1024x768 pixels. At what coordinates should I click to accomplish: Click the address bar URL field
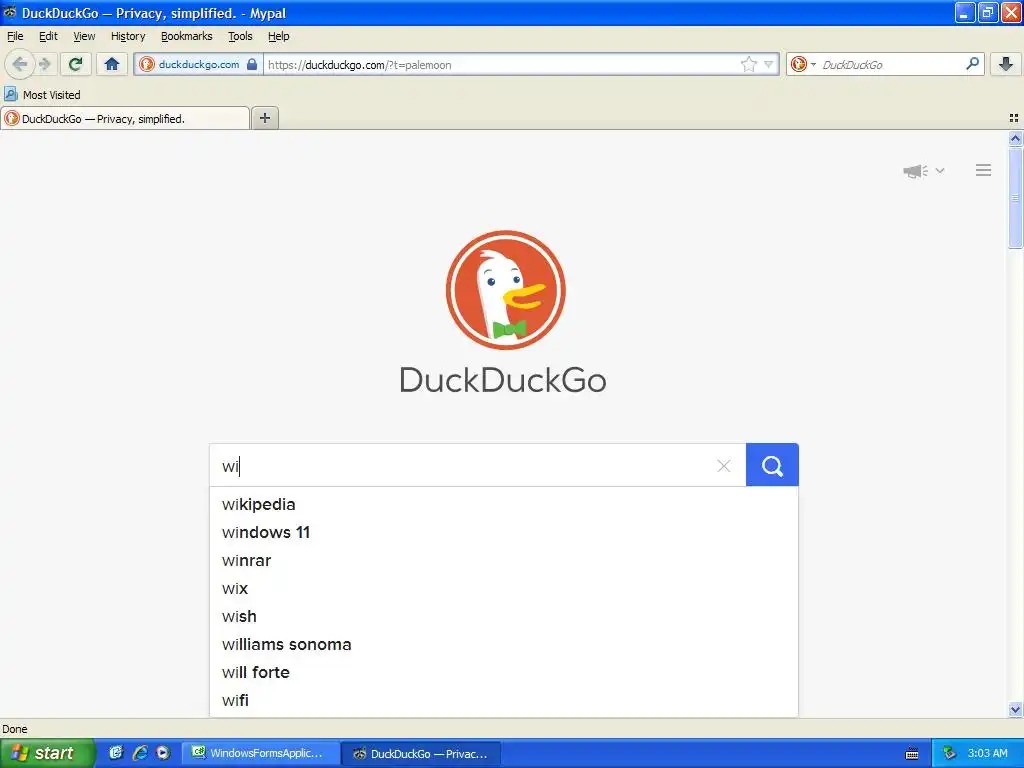(x=500, y=64)
